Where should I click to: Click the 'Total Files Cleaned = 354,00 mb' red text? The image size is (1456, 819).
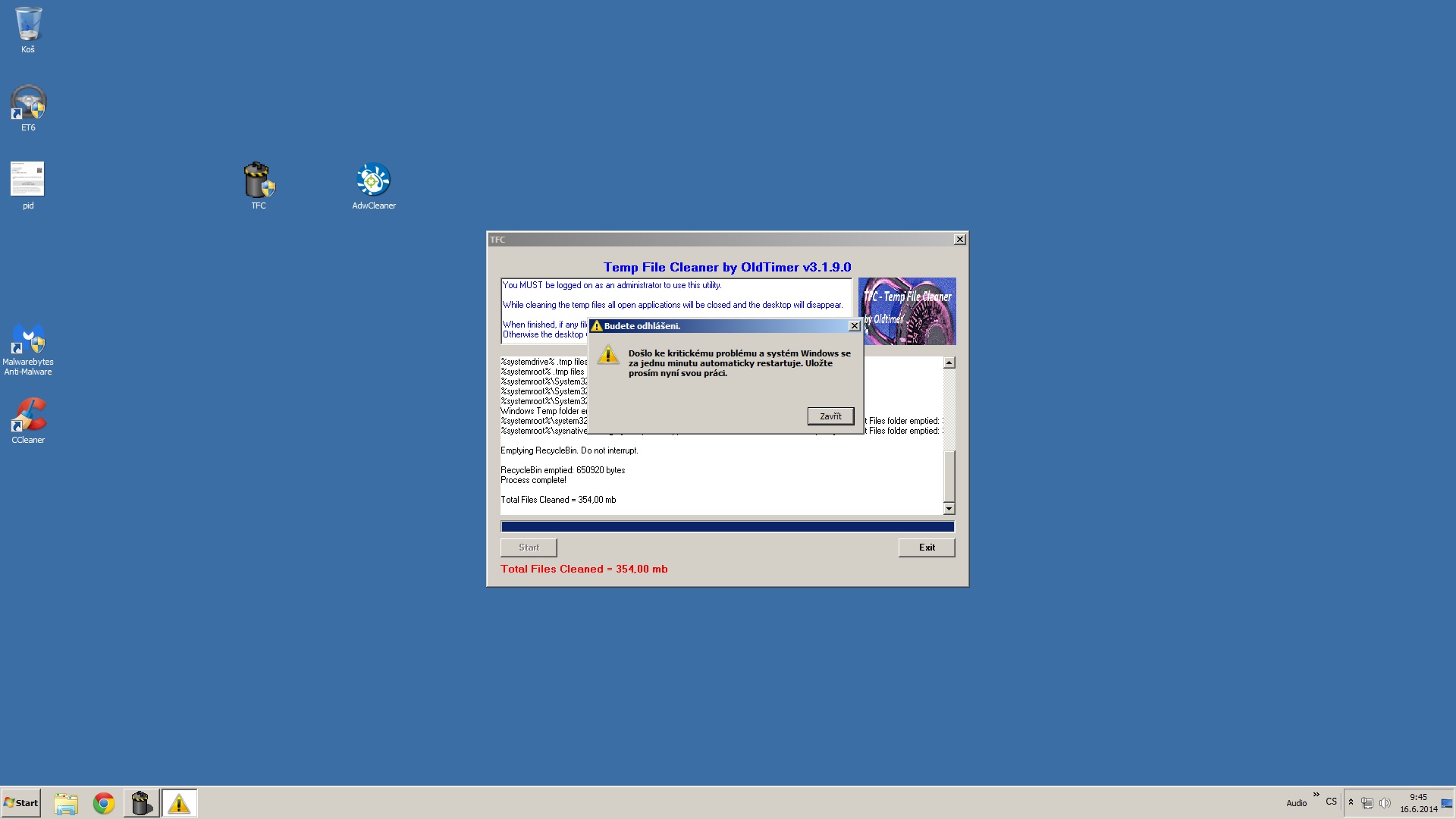point(584,569)
